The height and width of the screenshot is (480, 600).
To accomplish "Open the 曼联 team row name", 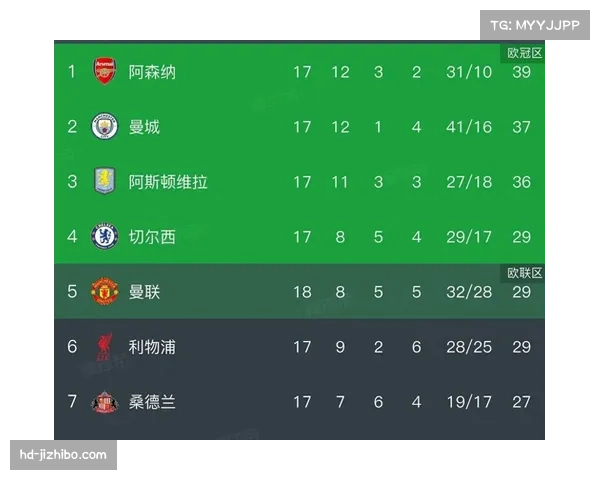I will (144, 292).
